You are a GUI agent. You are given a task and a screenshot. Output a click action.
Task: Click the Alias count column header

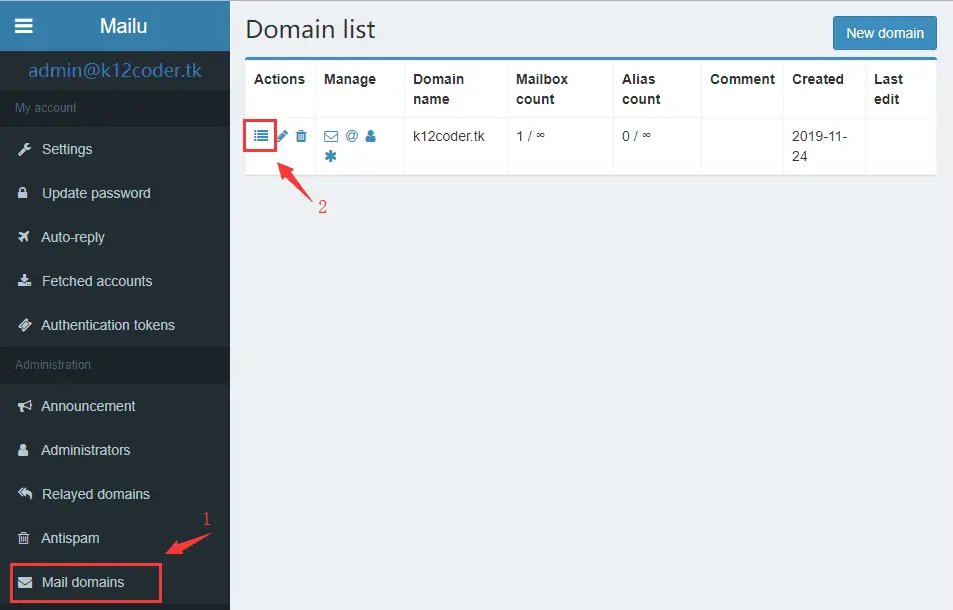641,89
